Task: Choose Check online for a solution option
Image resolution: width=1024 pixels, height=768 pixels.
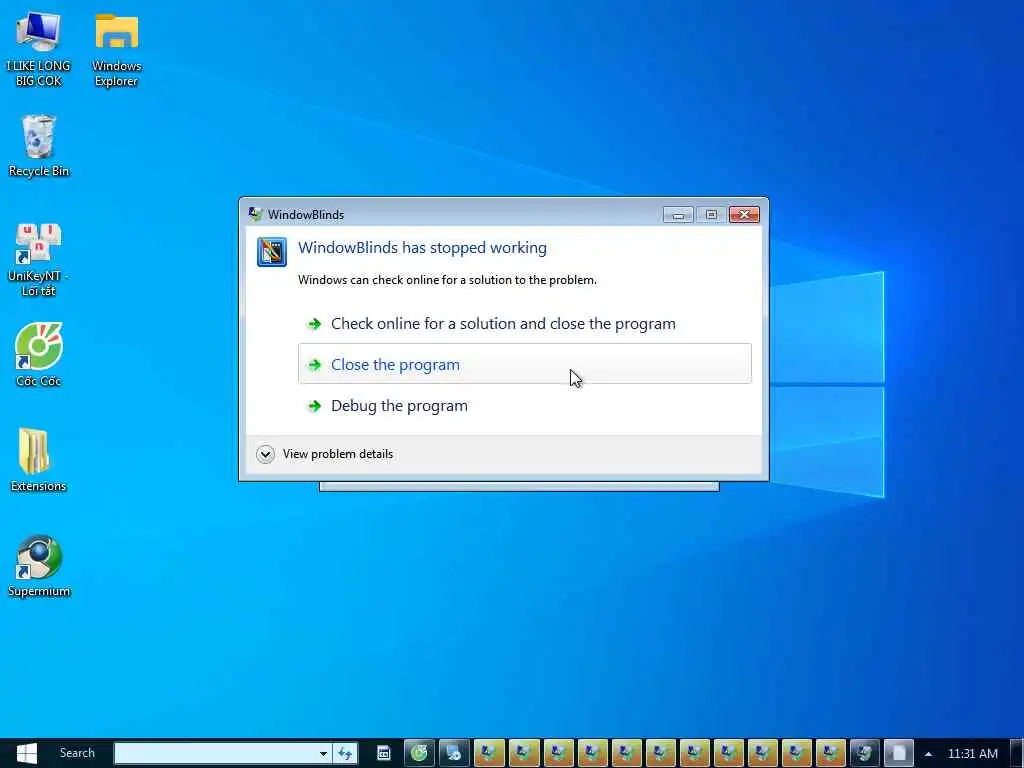Action: (x=524, y=323)
